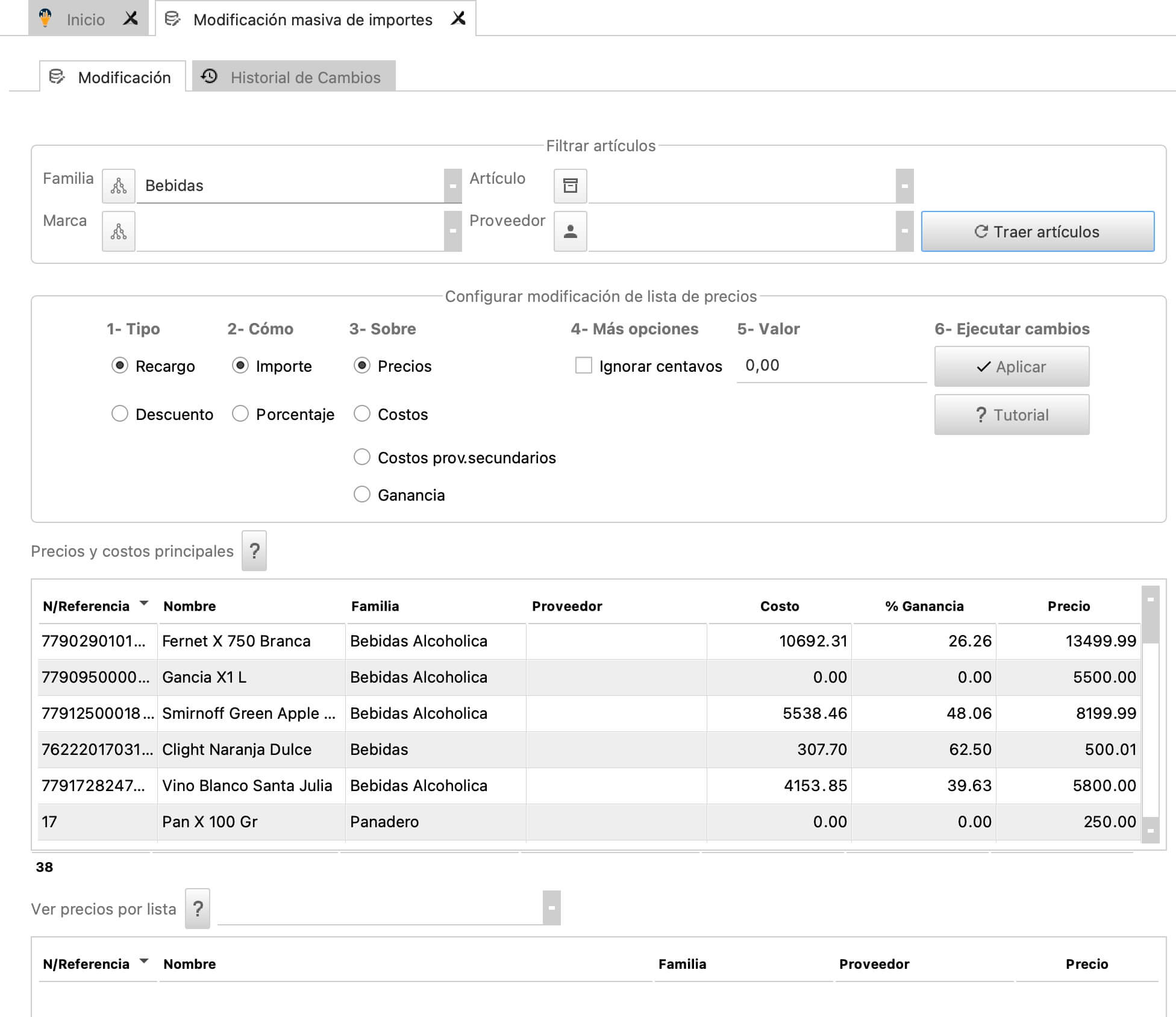Open help for Ver precios por lista
The height and width of the screenshot is (1017, 1176).
198,909
